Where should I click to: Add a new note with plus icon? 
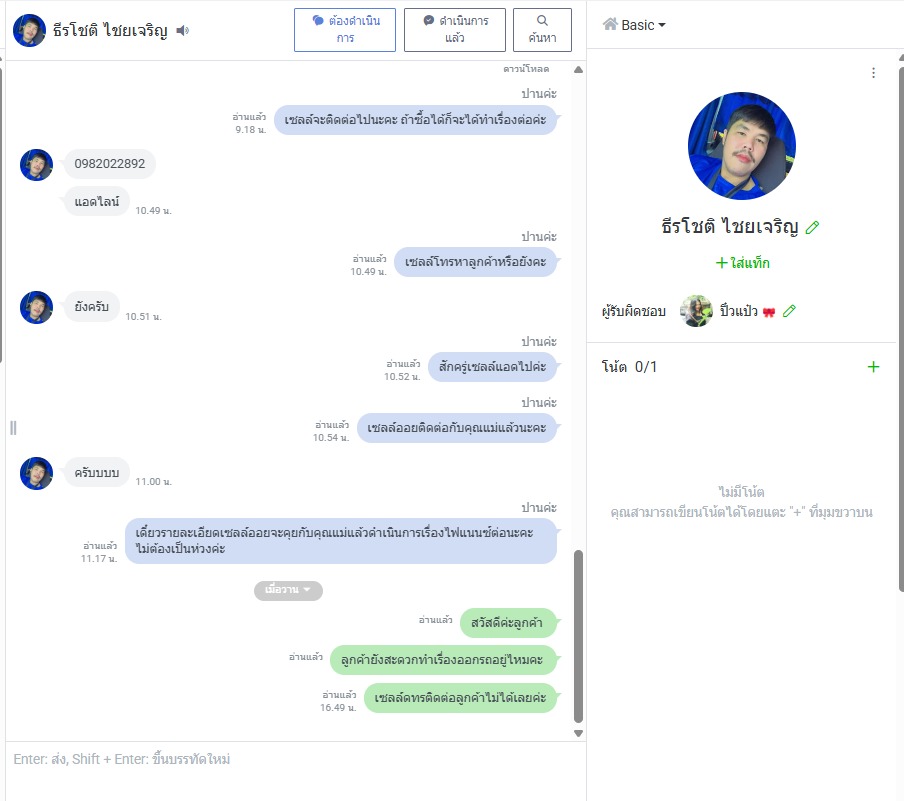(x=873, y=367)
